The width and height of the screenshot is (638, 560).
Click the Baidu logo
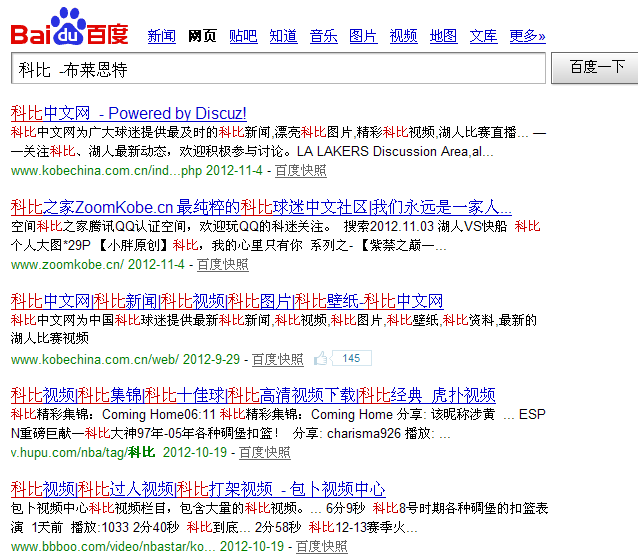pyautogui.click(x=70, y=28)
